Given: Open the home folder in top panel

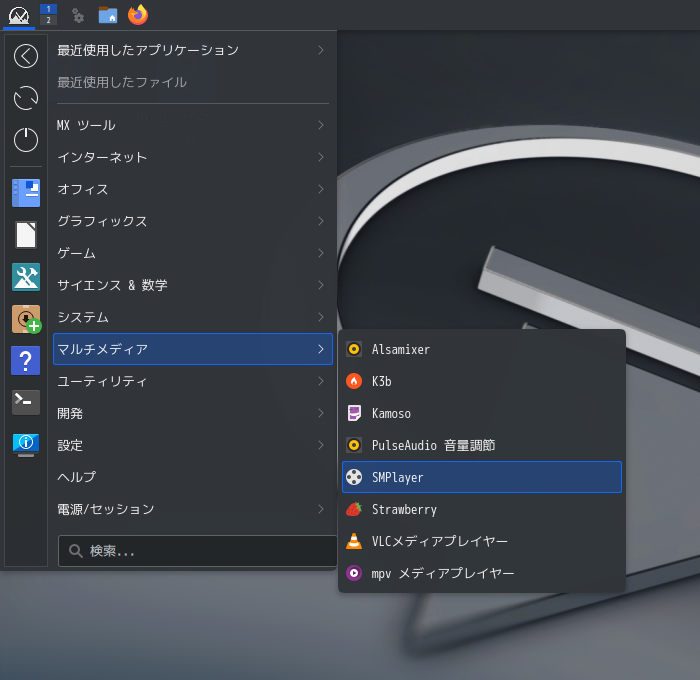Looking at the screenshot, I should pos(108,15).
